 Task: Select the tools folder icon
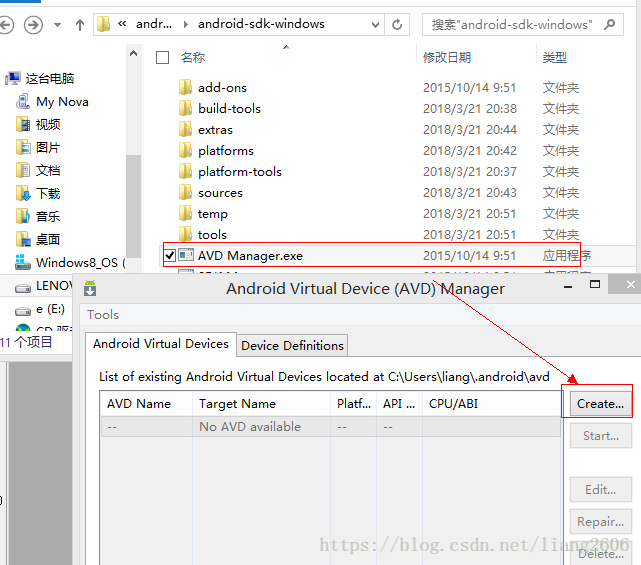pos(185,234)
